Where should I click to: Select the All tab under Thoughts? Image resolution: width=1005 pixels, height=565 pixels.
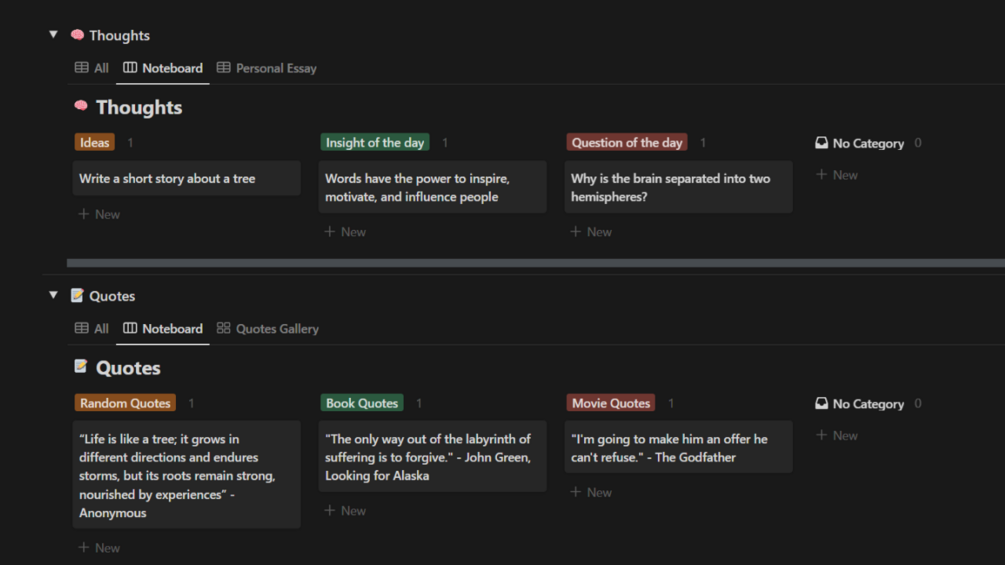coord(92,68)
